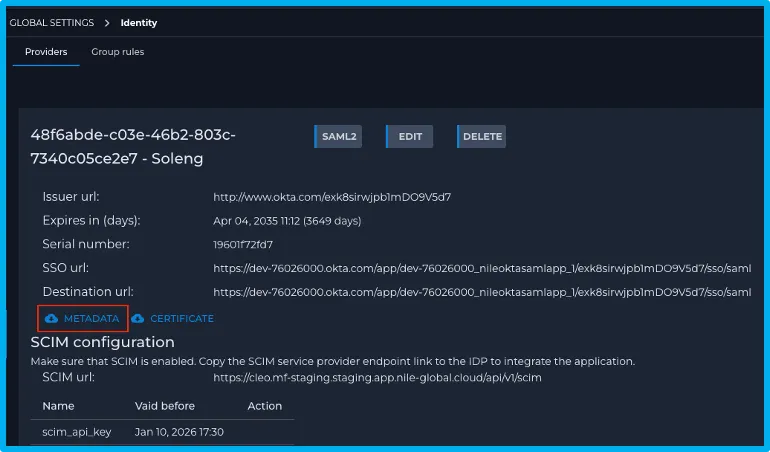Image resolution: width=770 pixels, height=452 pixels.
Task: Click the serial number 19601f72fd7 value
Action: click(x=243, y=244)
